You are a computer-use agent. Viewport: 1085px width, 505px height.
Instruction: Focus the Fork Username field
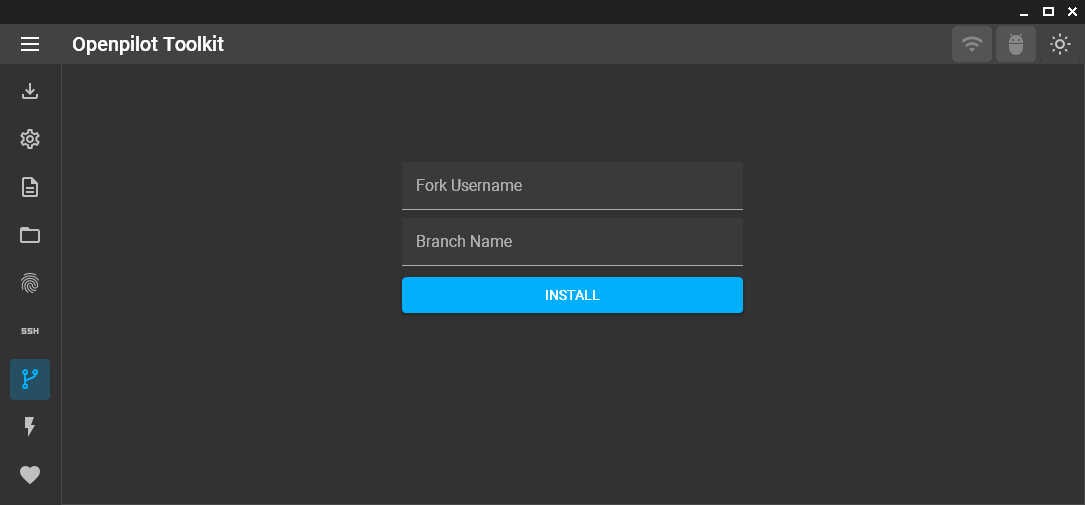572,185
